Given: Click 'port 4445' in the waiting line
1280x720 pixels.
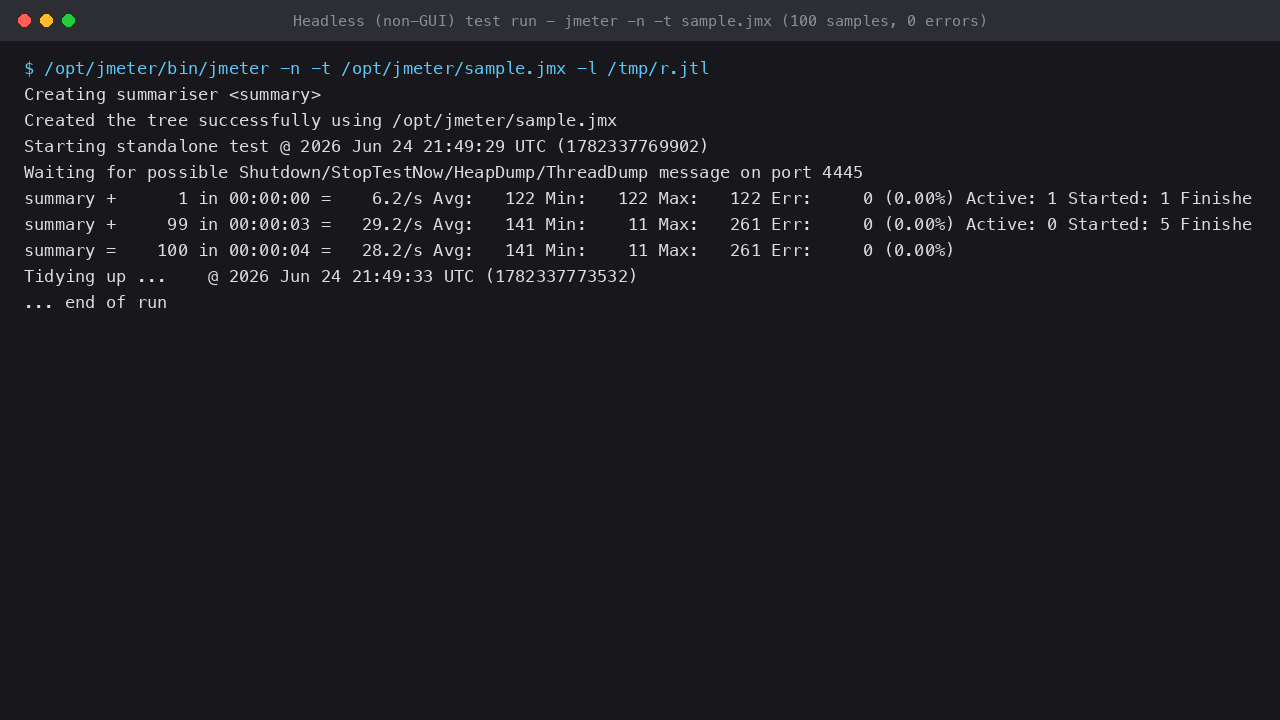Looking at the screenshot, I should [x=817, y=172].
